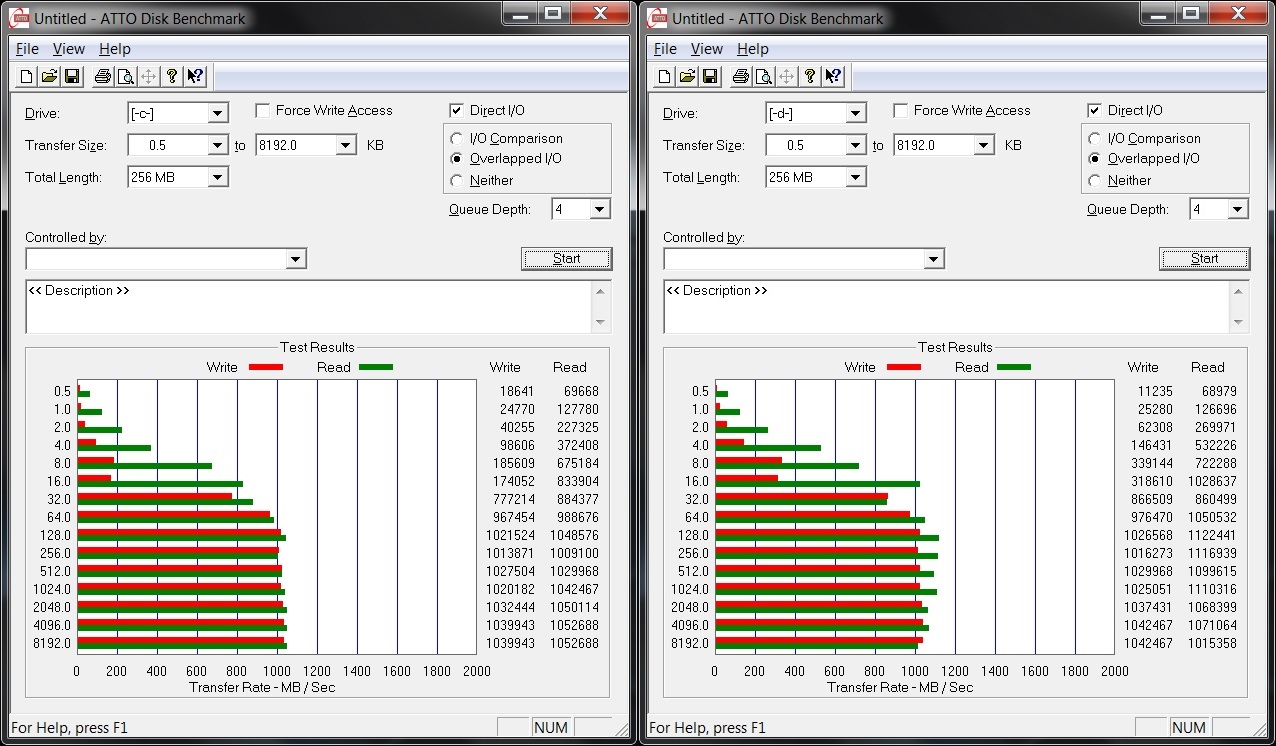Open Print Preview icon in drive D window
Screen dimensions: 1276x746
coord(763,76)
